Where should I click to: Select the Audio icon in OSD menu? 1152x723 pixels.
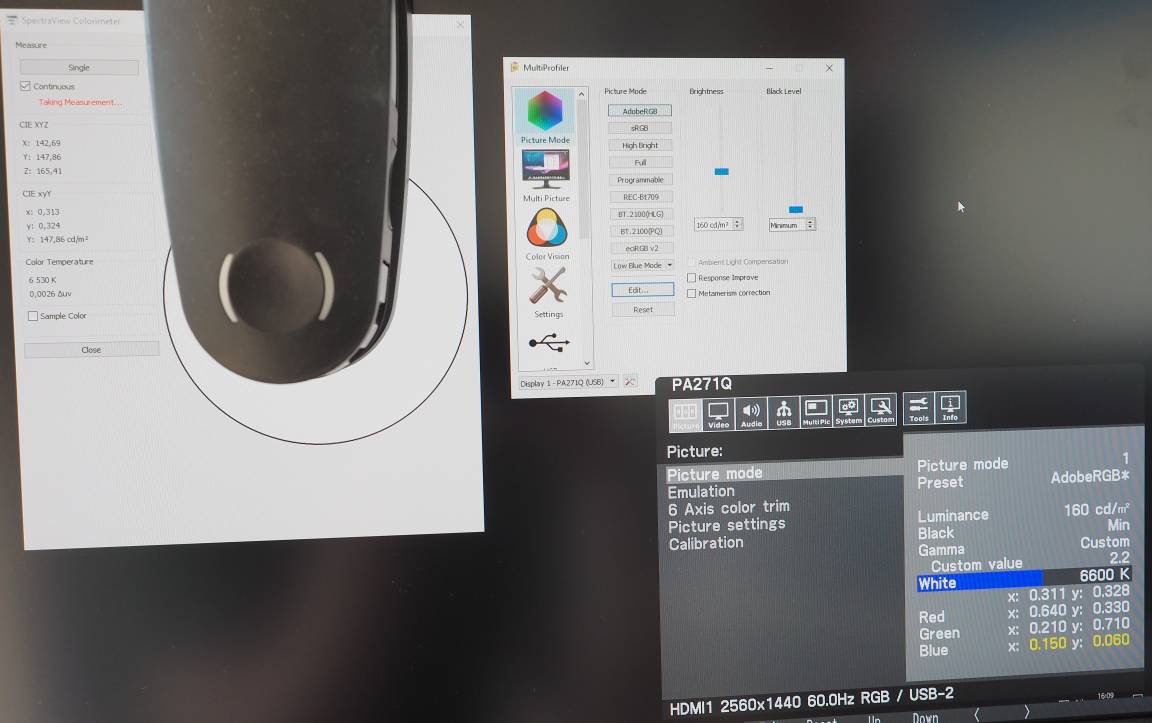[x=751, y=412]
